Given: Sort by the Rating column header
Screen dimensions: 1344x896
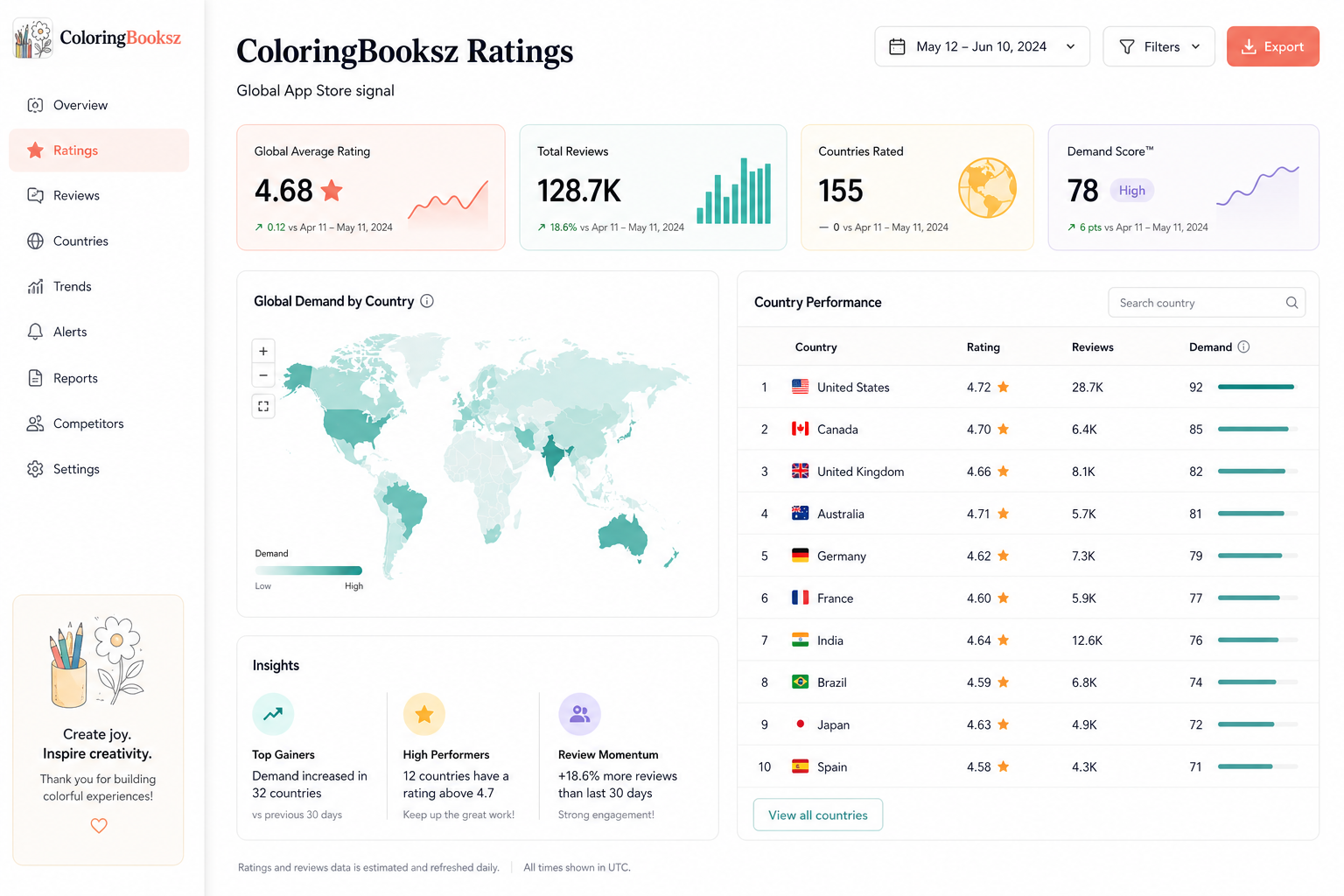Looking at the screenshot, I should click(983, 347).
